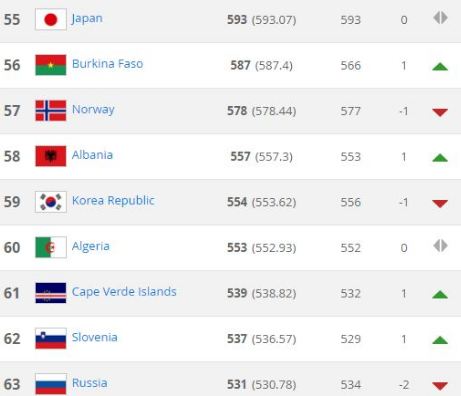461x396 pixels.
Task: Open the Slovenia team link
Action: coord(95,337)
